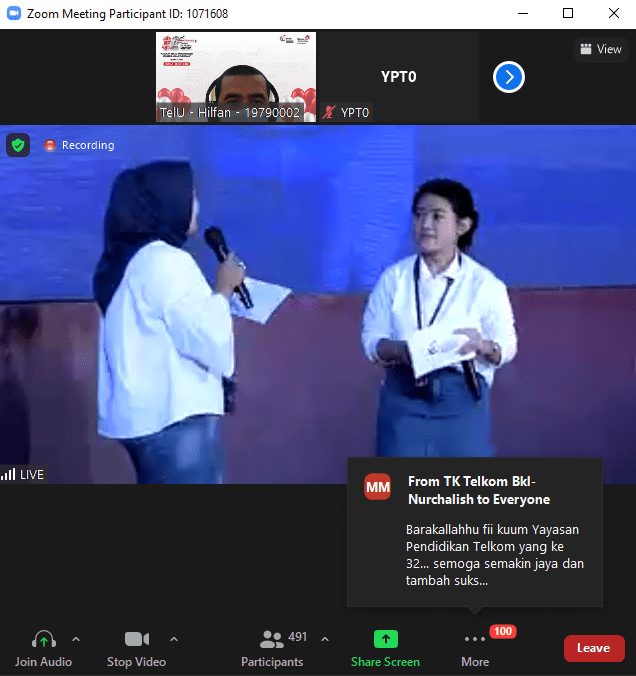
Task: Open the View layout menu
Action: pos(600,49)
